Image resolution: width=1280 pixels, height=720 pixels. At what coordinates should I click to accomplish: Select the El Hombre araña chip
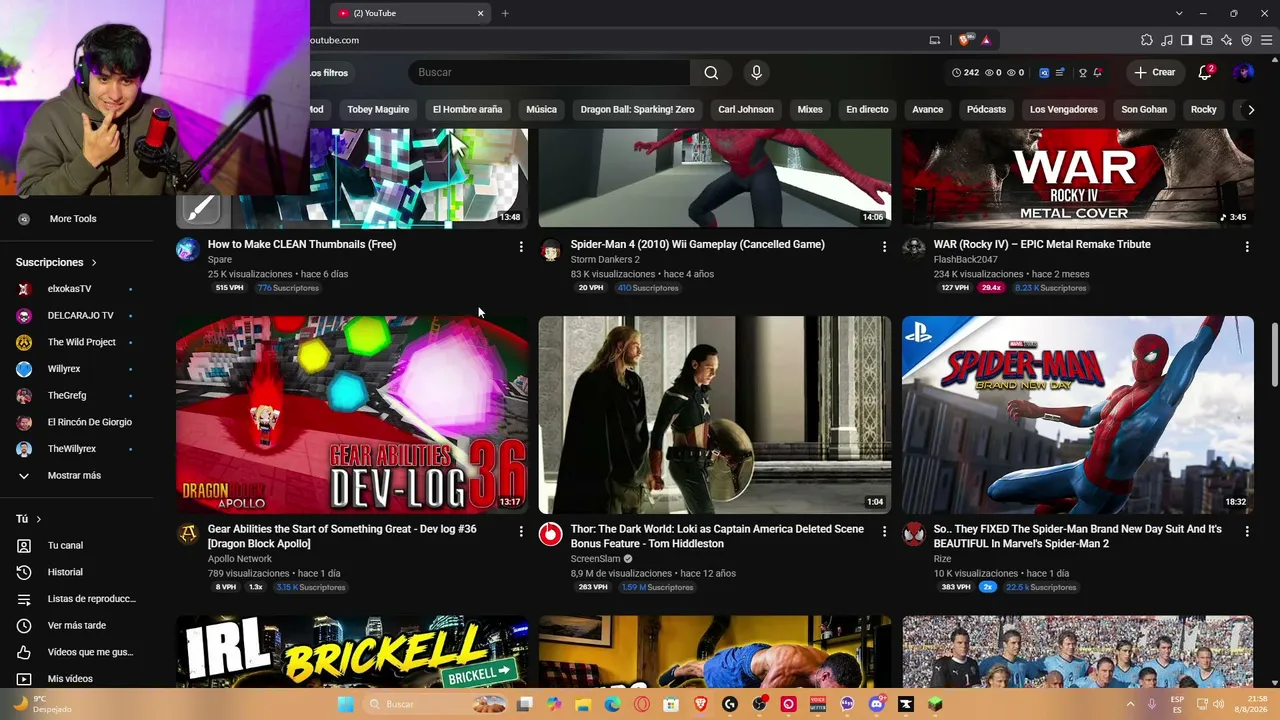(467, 109)
